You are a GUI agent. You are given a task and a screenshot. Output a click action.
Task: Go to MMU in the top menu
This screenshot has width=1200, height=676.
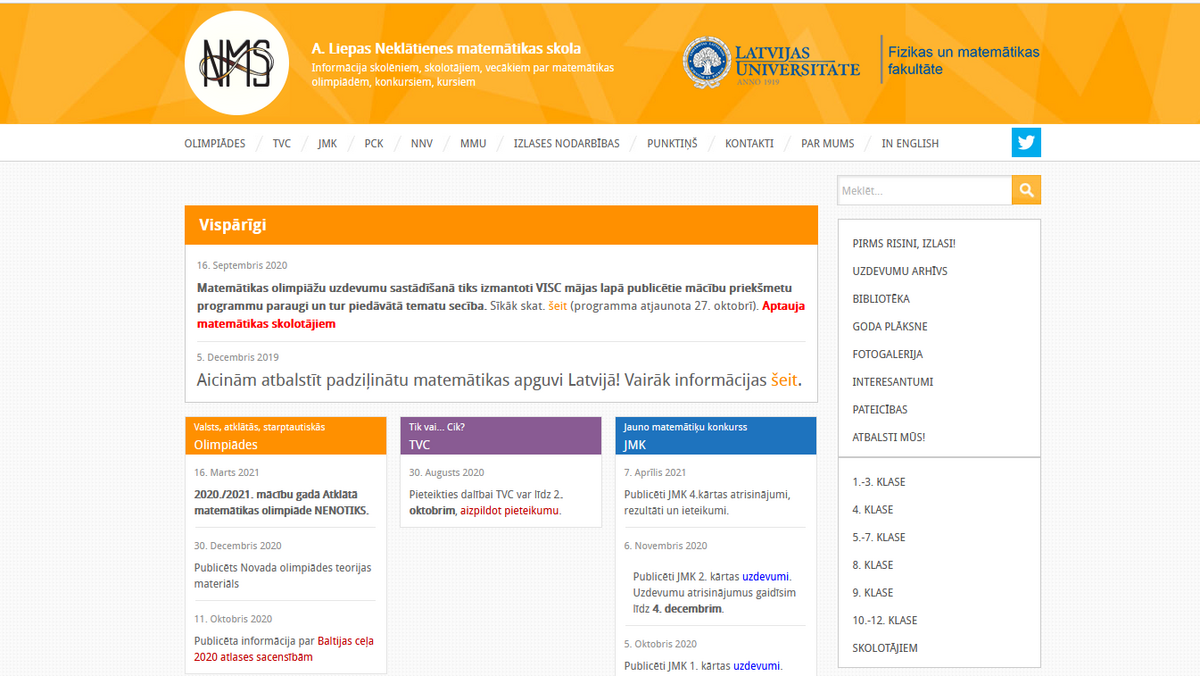coord(473,144)
